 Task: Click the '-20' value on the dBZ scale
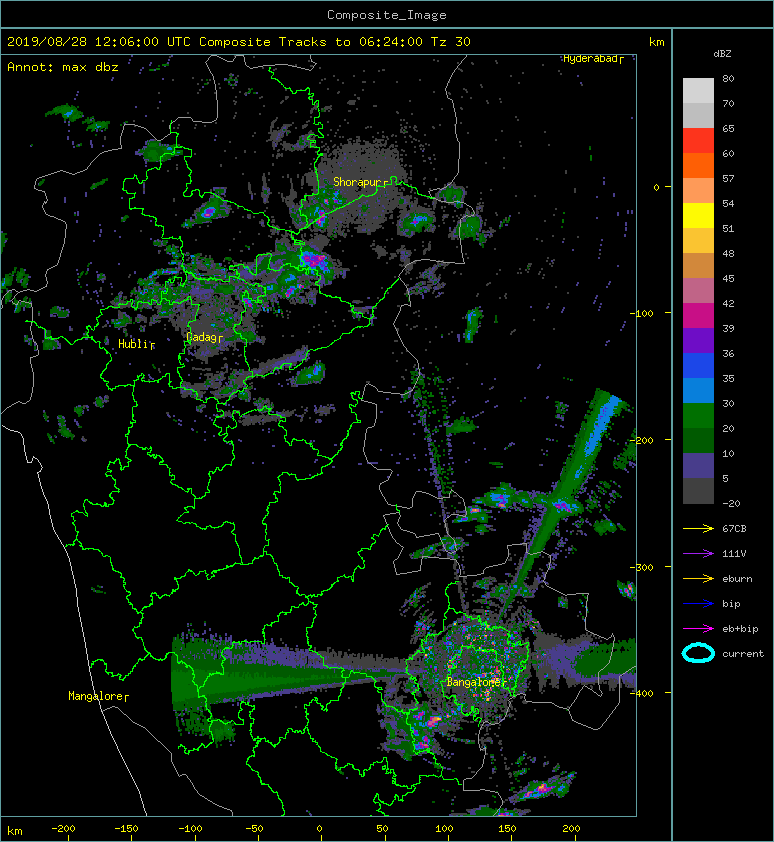731,503
